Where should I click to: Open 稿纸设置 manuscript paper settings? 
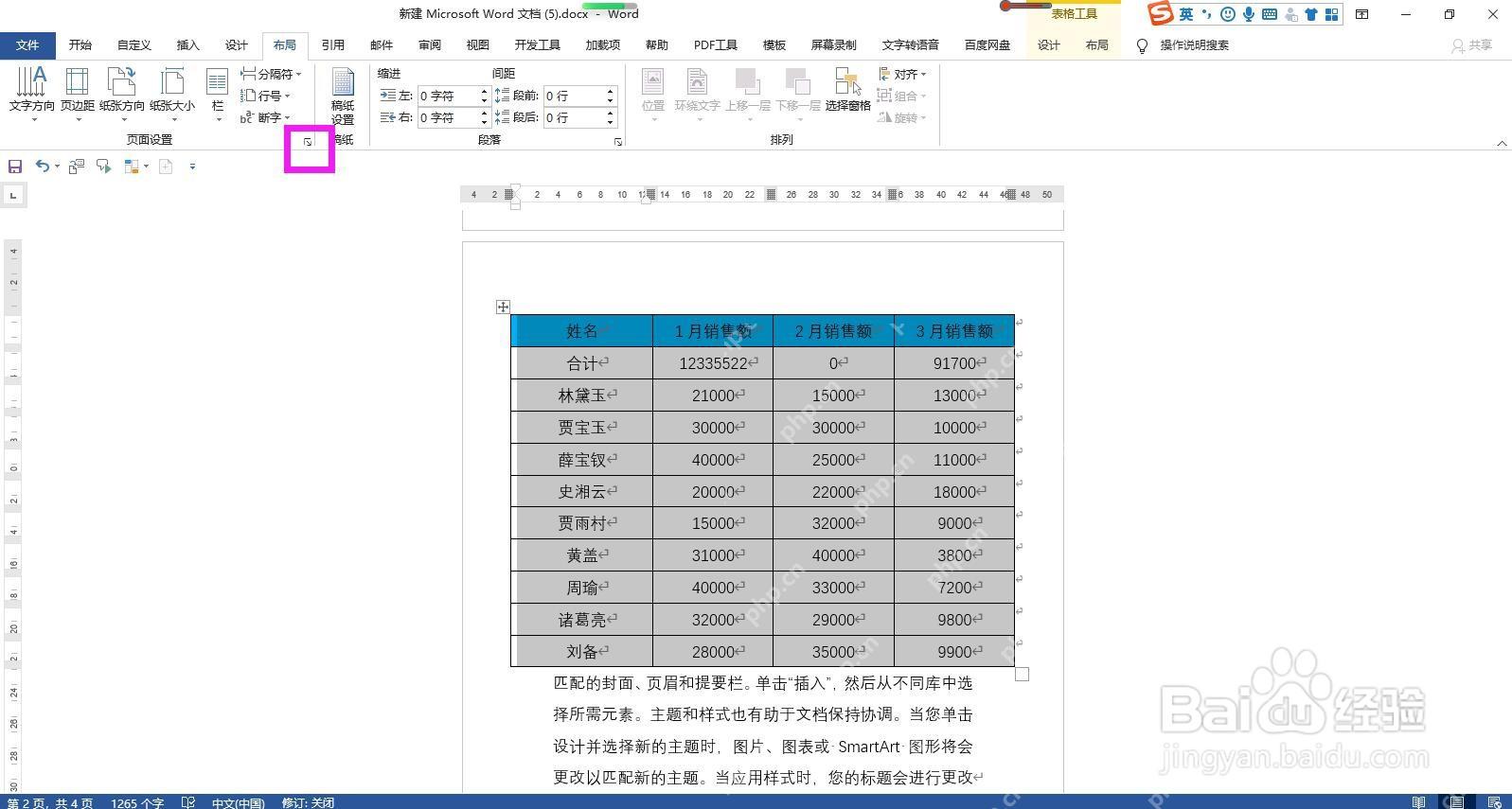pos(343,97)
